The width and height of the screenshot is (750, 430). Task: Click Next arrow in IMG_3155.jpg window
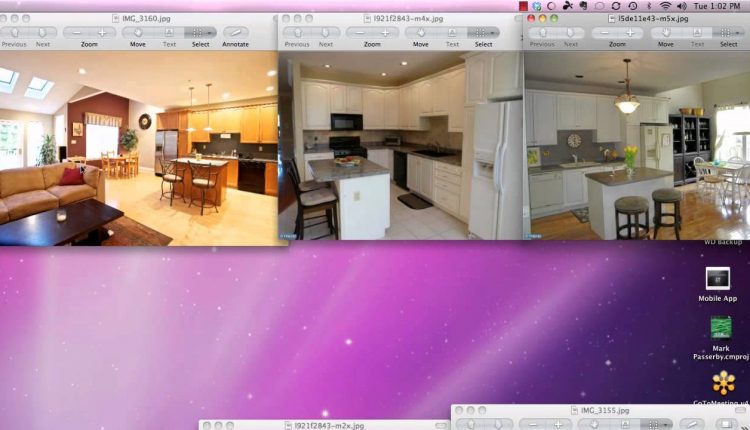498,424
